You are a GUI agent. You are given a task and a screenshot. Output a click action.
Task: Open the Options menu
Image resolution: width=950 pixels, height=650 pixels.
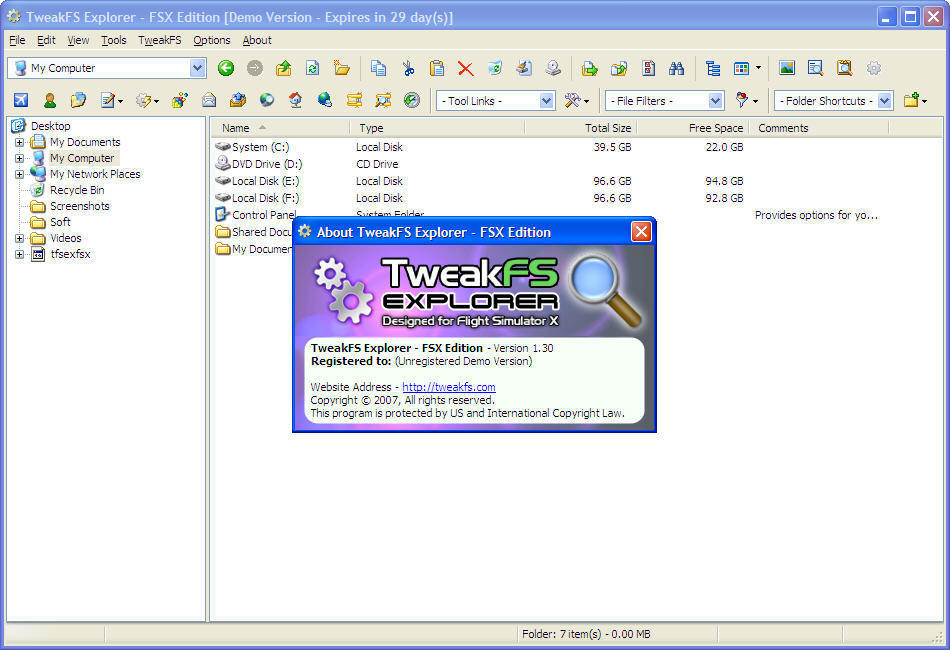211,40
